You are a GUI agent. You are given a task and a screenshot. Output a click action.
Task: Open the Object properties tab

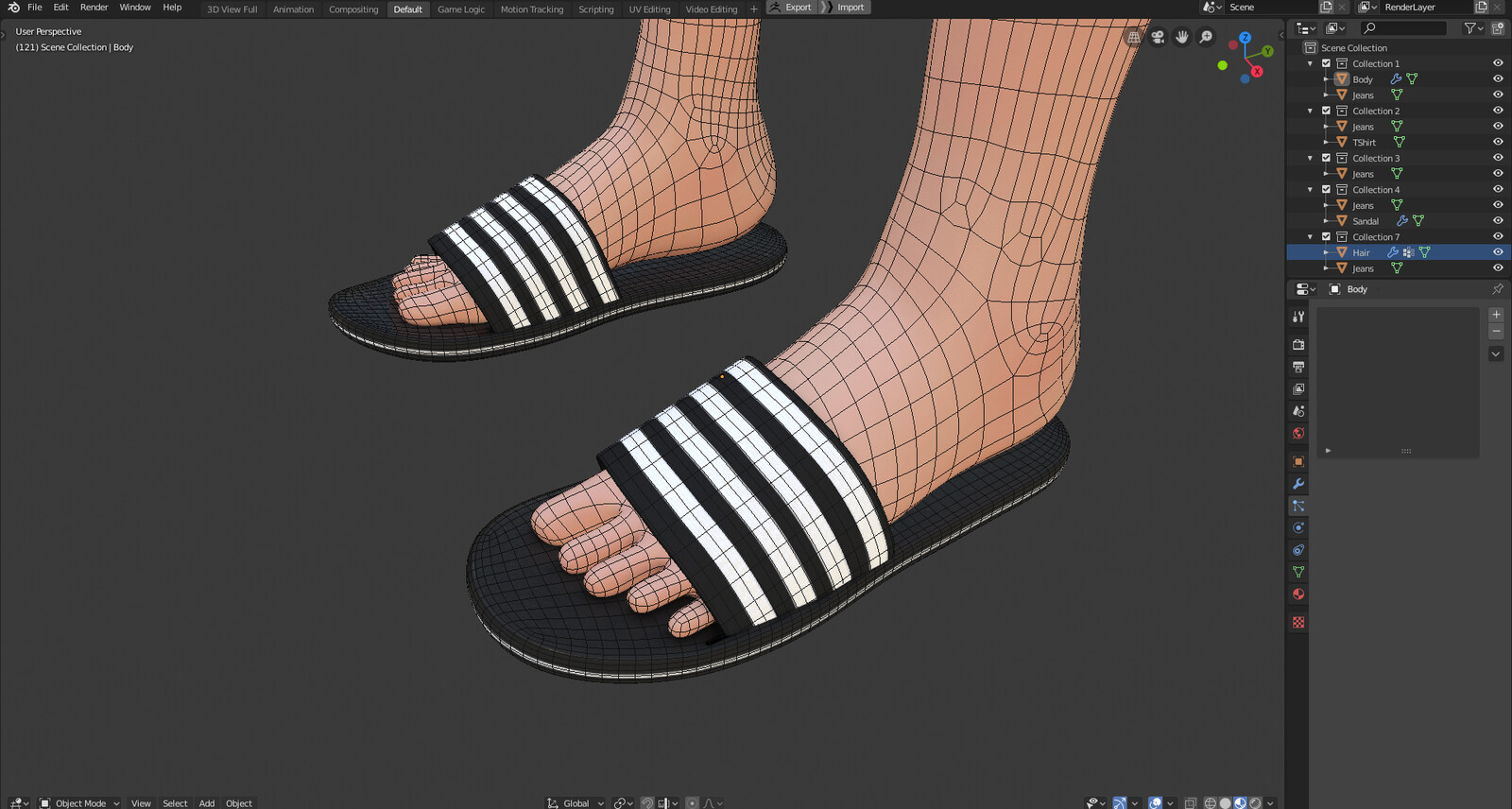coord(1298,461)
